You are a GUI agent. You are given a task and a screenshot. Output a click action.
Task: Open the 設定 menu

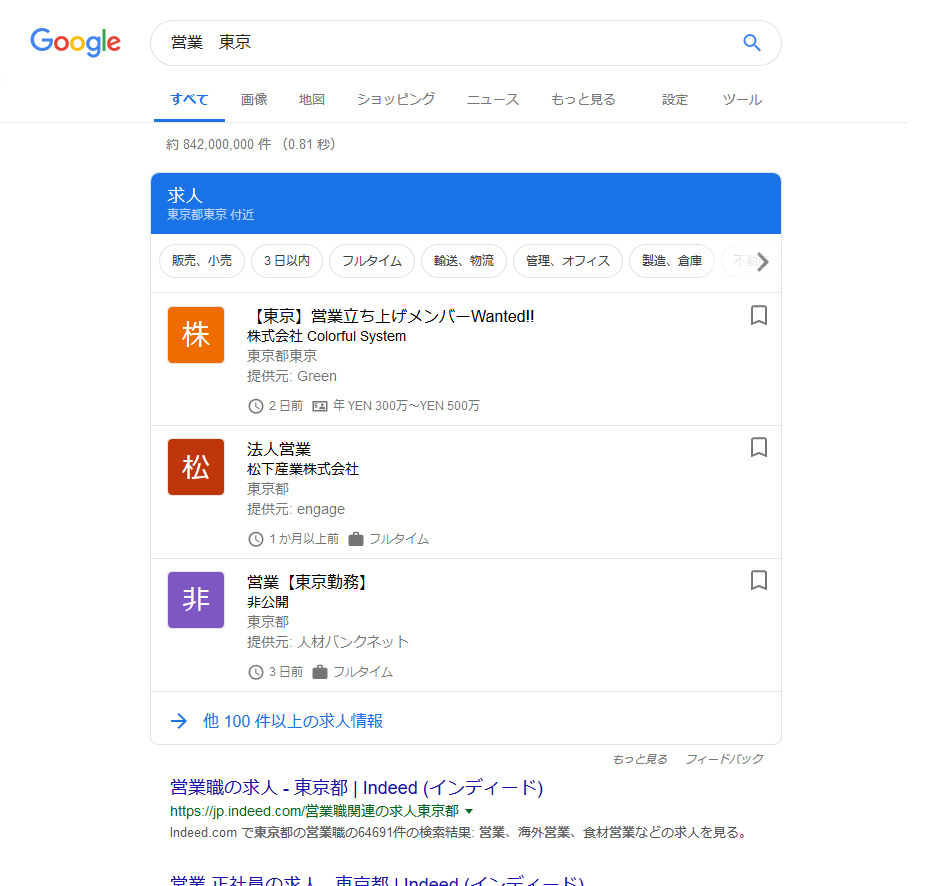click(x=675, y=100)
